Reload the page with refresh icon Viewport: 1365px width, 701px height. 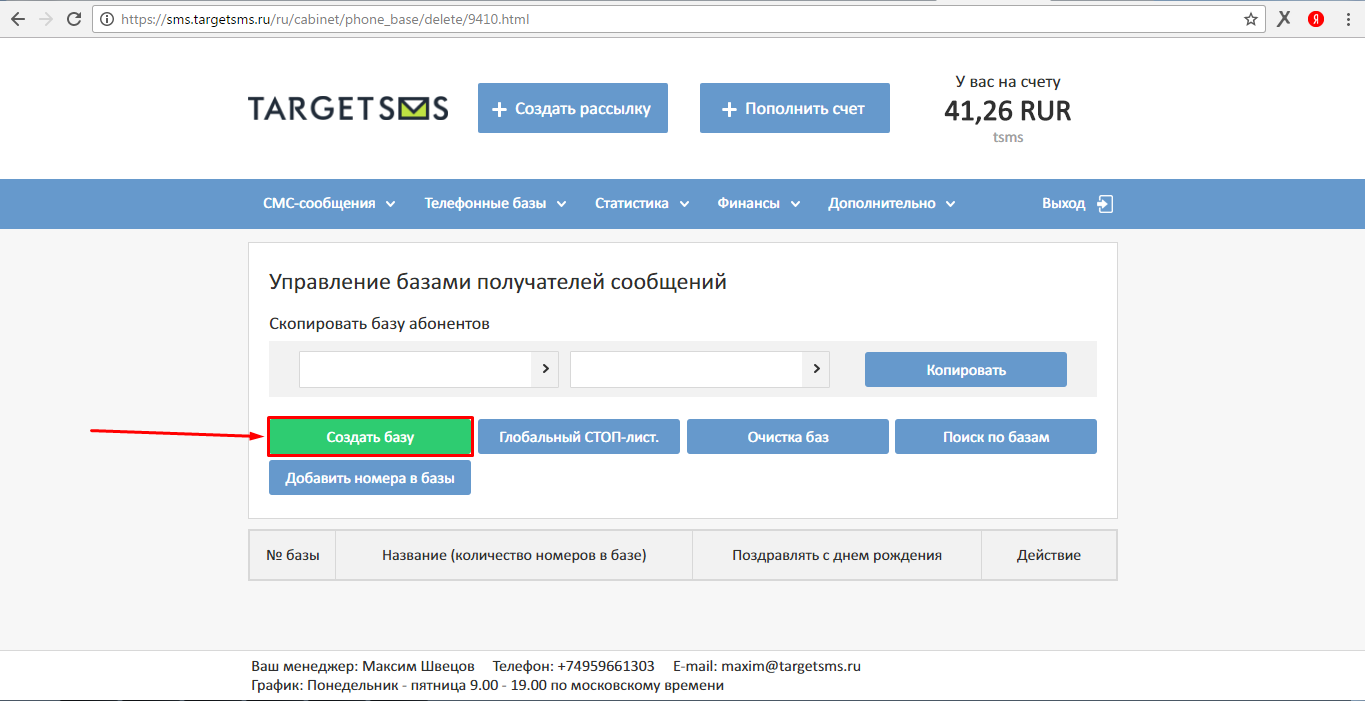(x=74, y=19)
